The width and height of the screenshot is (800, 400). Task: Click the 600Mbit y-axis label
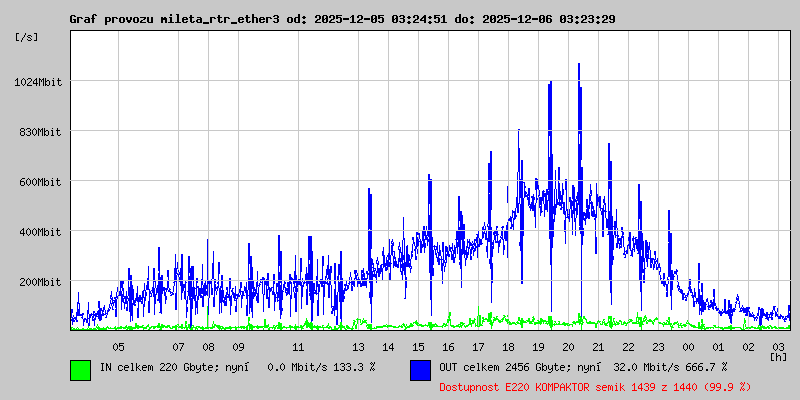pyautogui.click(x=41, y=182)
